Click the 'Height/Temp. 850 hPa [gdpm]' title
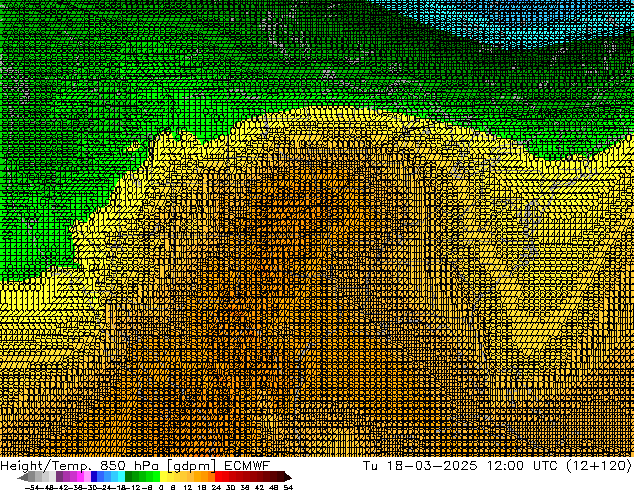The height and width of the screenshot is (490, 634). 108,466
